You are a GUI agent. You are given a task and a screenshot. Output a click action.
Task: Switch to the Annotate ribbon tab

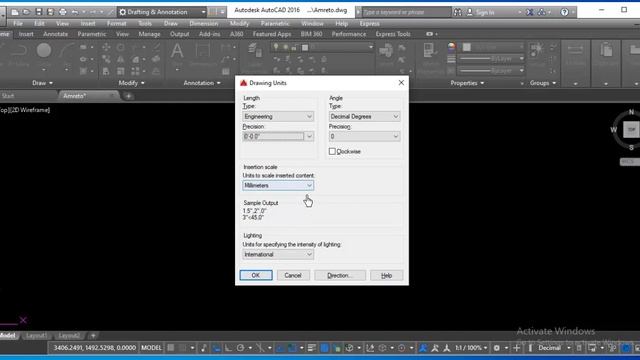(x=56, y=34)
